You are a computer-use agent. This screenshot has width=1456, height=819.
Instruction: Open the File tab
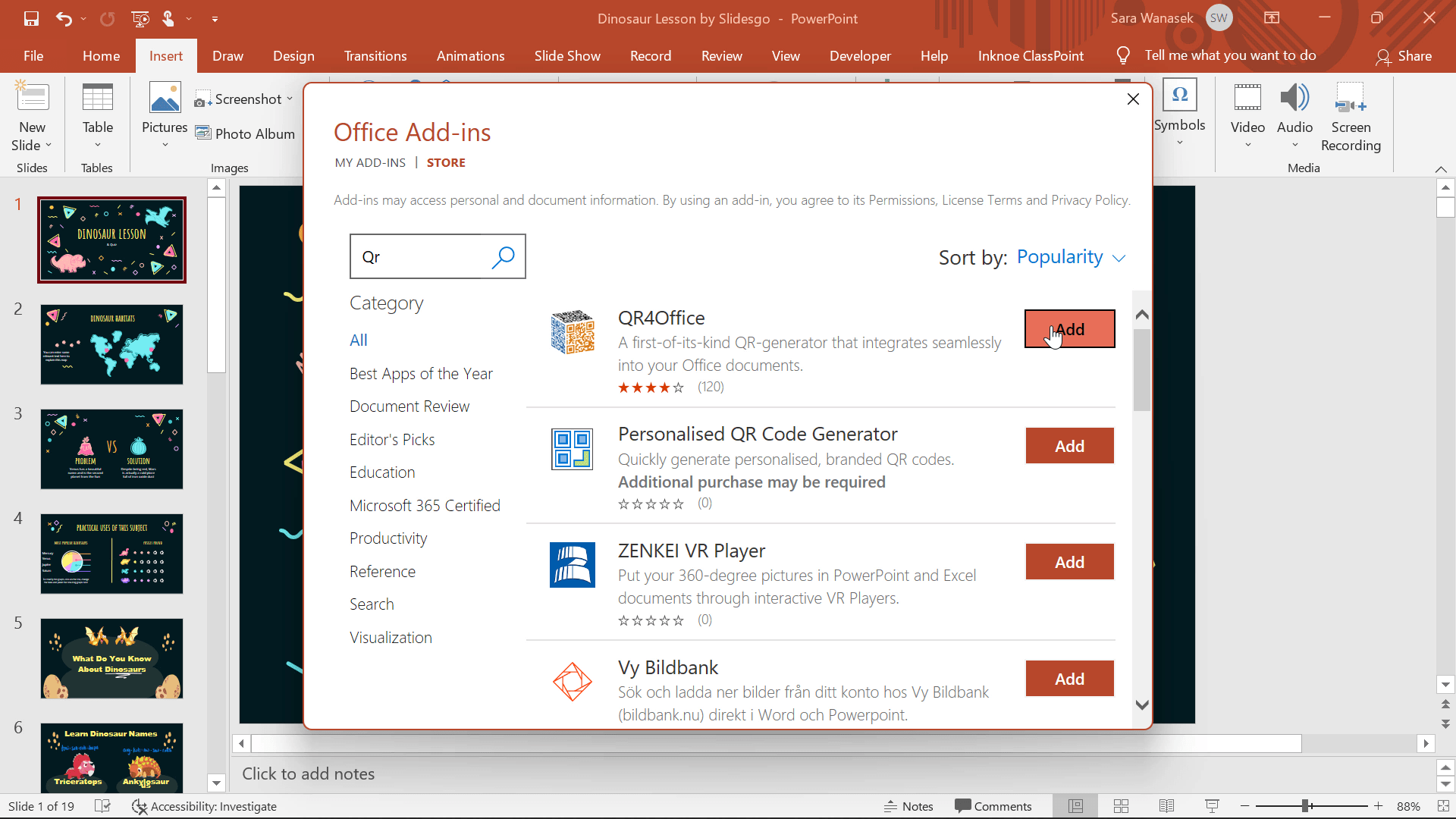point(33,55)
